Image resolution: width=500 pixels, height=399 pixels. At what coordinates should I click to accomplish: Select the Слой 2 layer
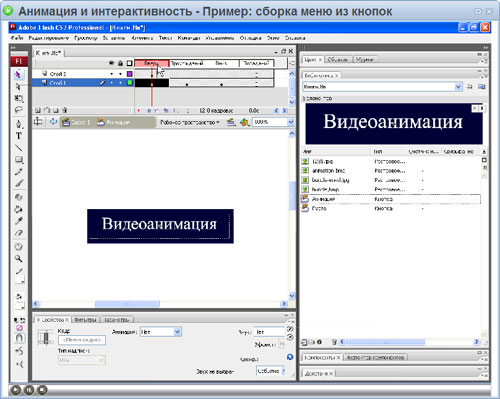[x=83, y=74]
